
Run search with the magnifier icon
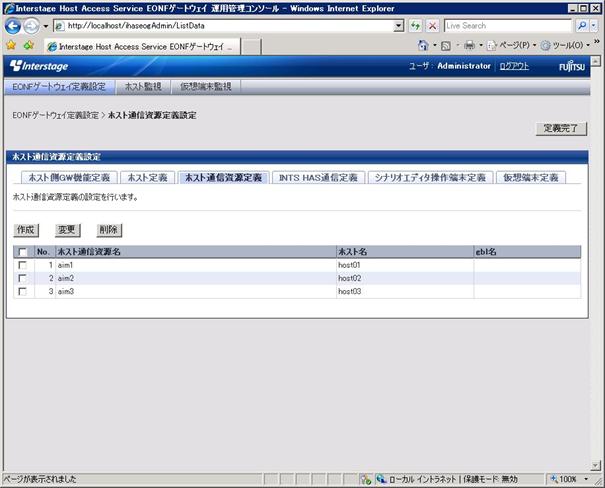pyautogui.click(x=581, y=26)
